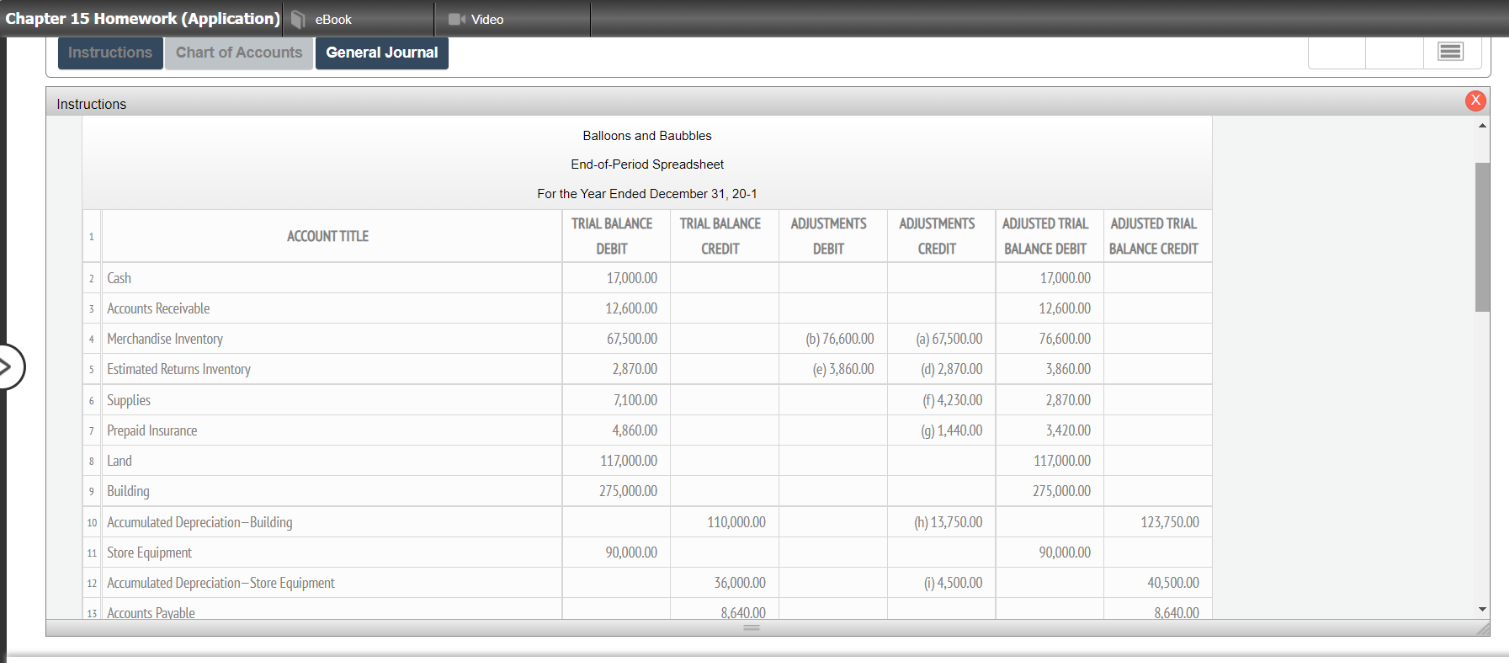Switch to the Chart of Accounts tab
This screenshot has width=1509, height=663.
(239, 52)
